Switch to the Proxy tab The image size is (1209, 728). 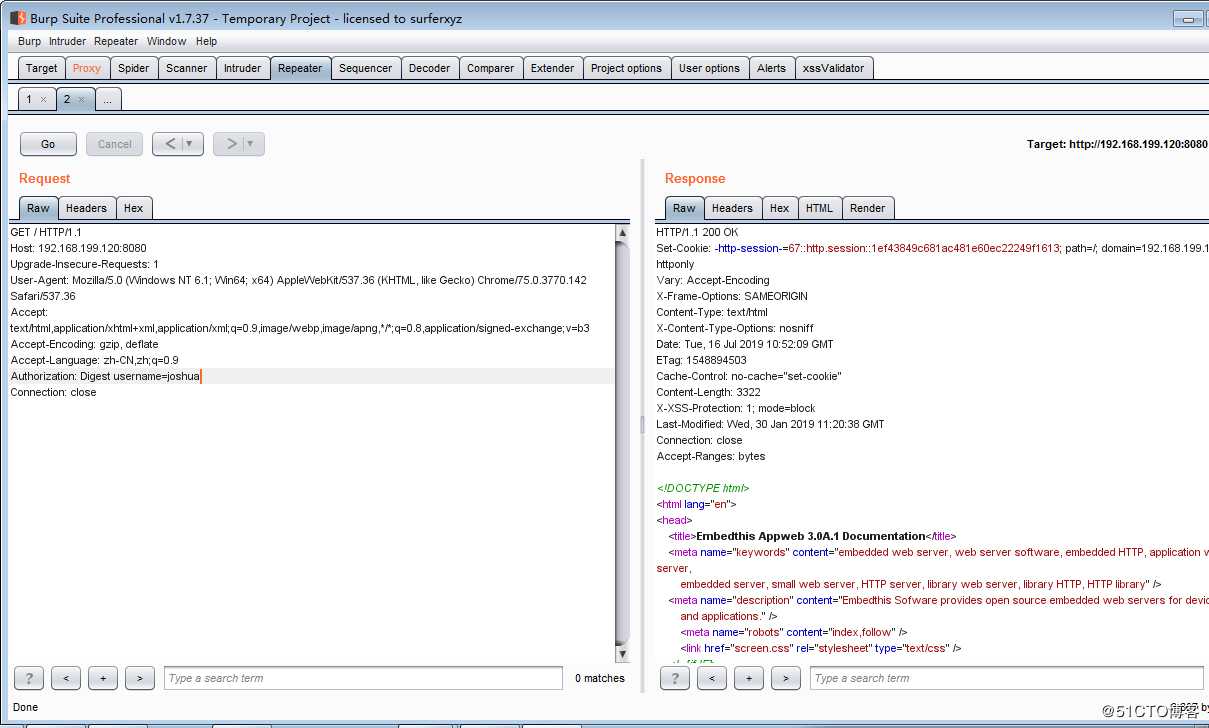click(87, 68)
